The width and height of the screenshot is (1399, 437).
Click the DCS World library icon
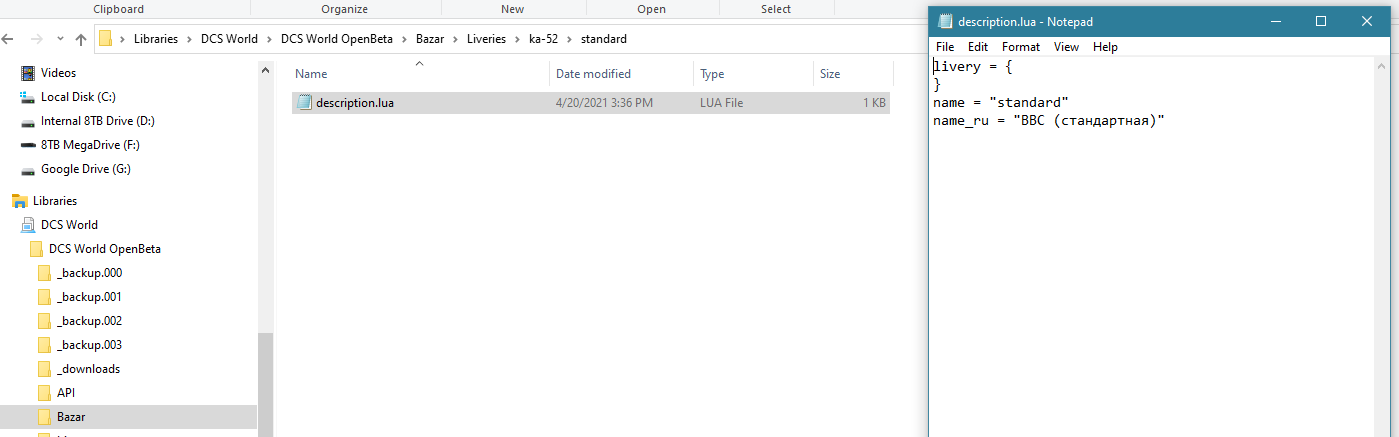28,225
